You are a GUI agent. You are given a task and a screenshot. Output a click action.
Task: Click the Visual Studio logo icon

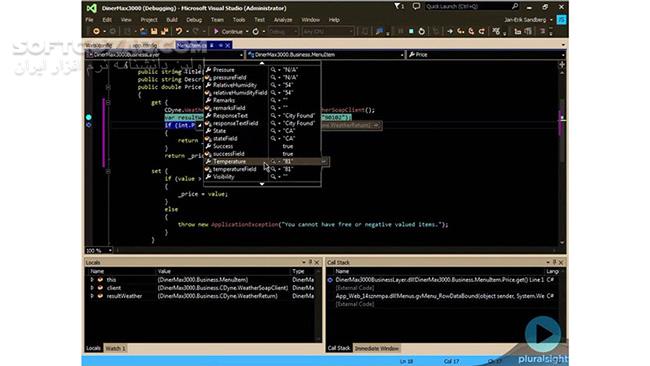tap(92, 8)
